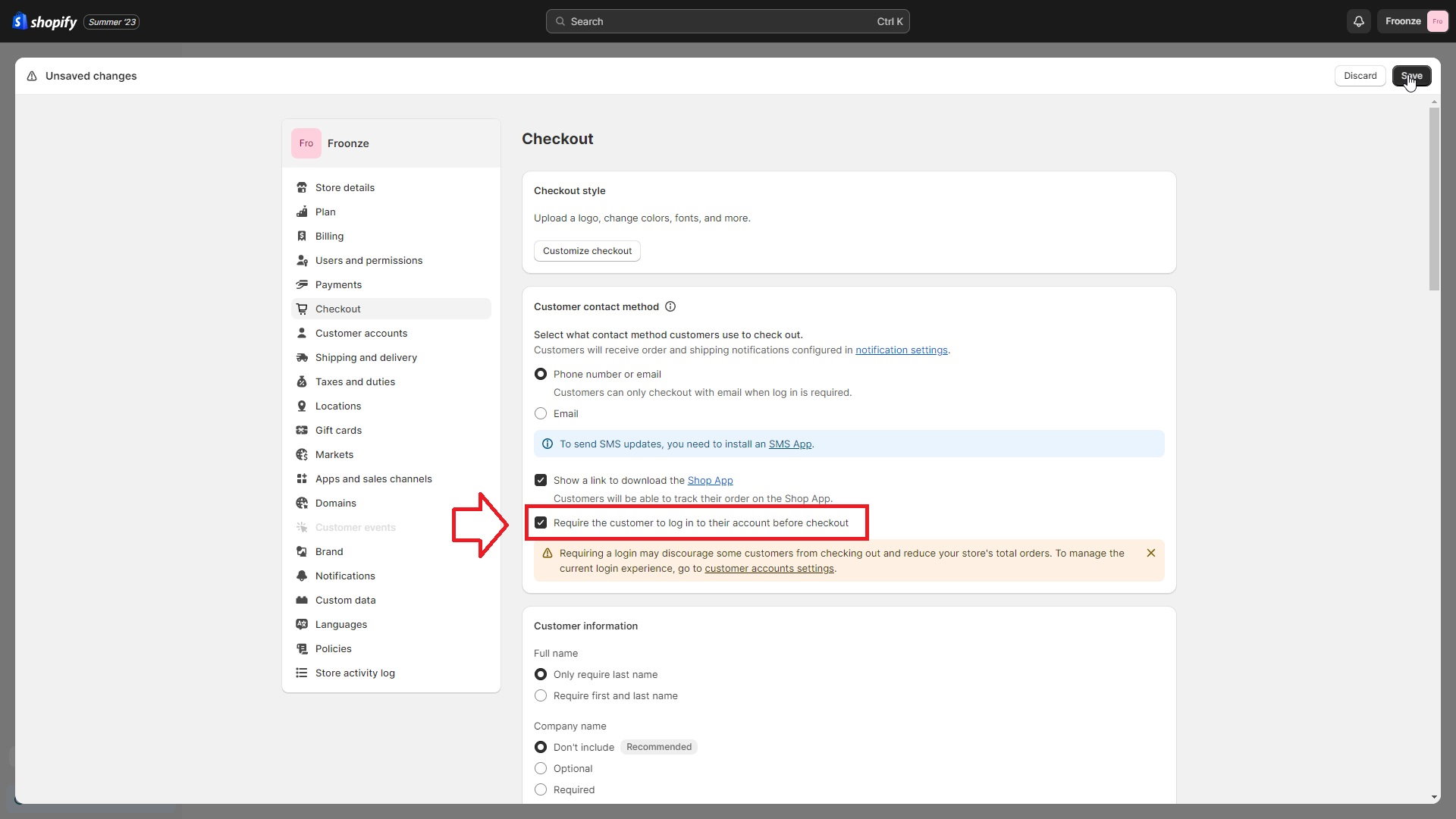1456x819 pixels.
Task: Set Company name to Required
Action: 541,790
